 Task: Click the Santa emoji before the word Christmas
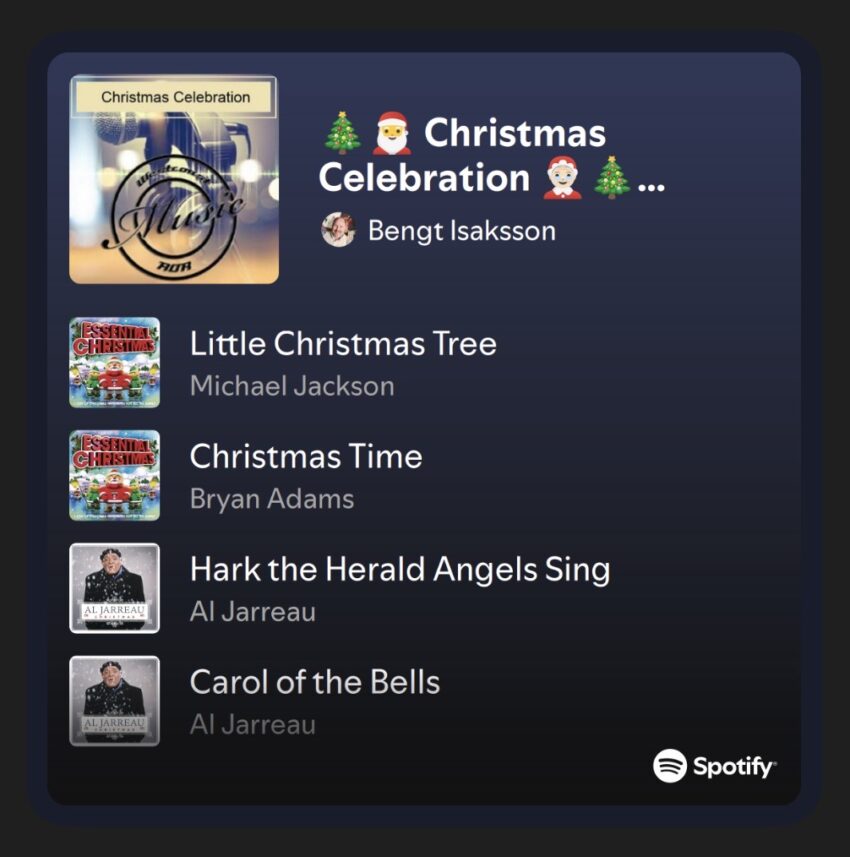pos(393,133)
